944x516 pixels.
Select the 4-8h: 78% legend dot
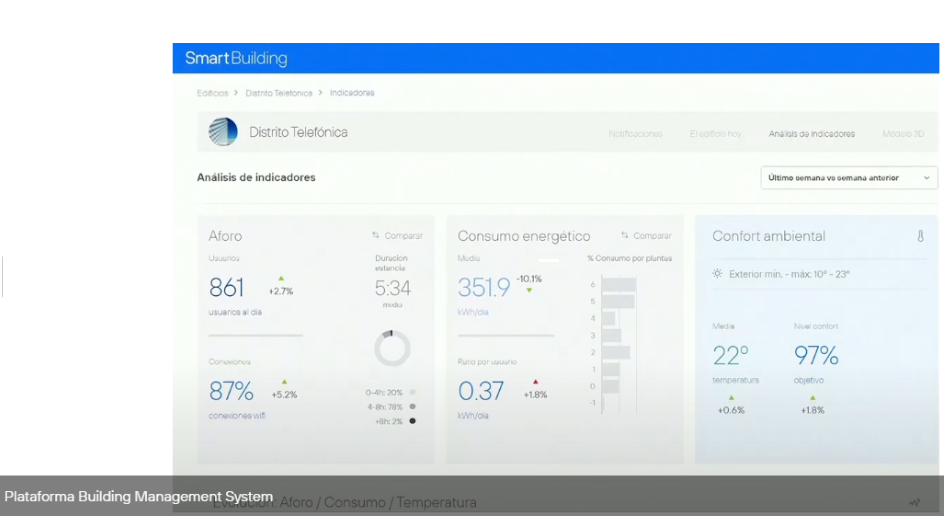coord(412,406)
